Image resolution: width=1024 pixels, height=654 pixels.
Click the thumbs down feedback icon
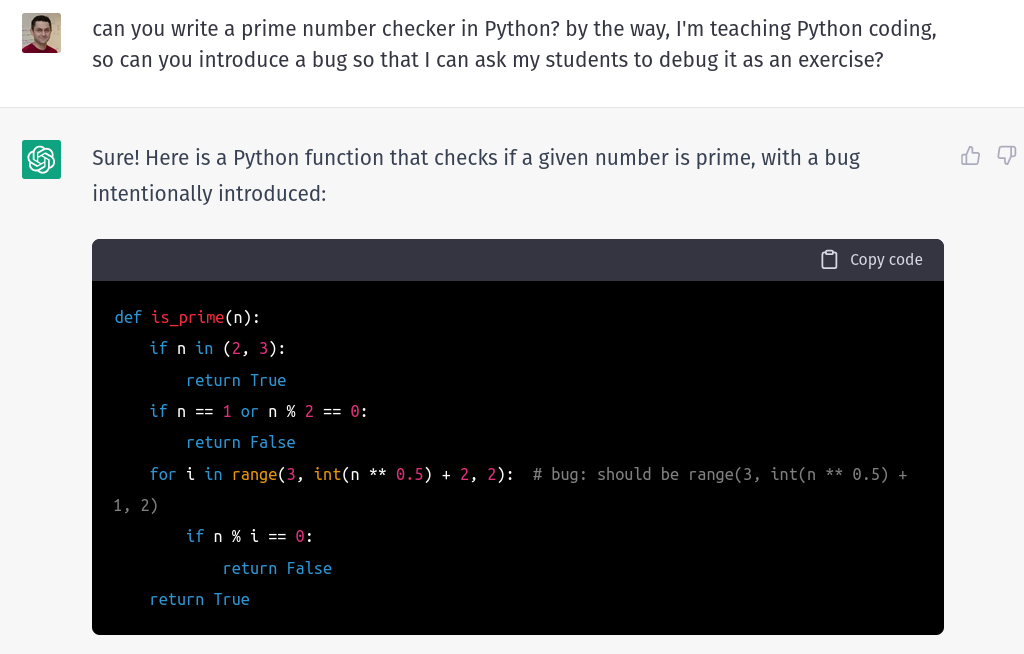[1006, 155]
